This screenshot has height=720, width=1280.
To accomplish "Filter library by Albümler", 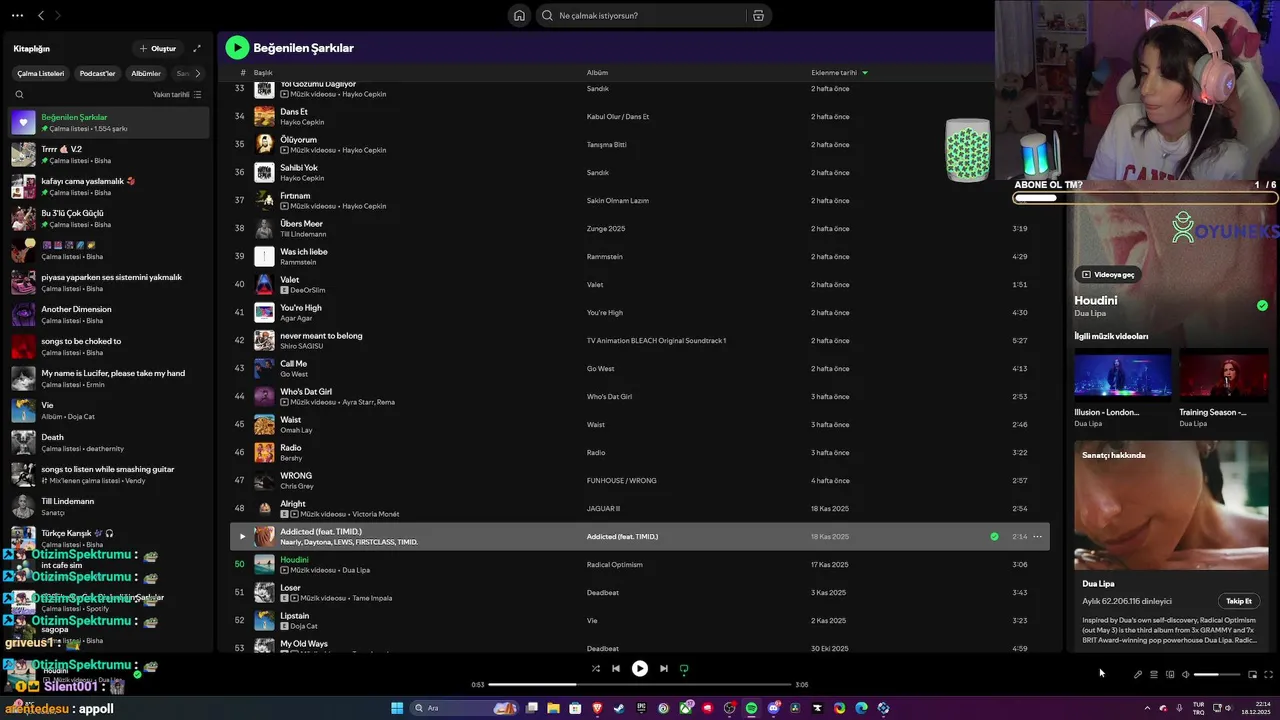I will 146,73.
